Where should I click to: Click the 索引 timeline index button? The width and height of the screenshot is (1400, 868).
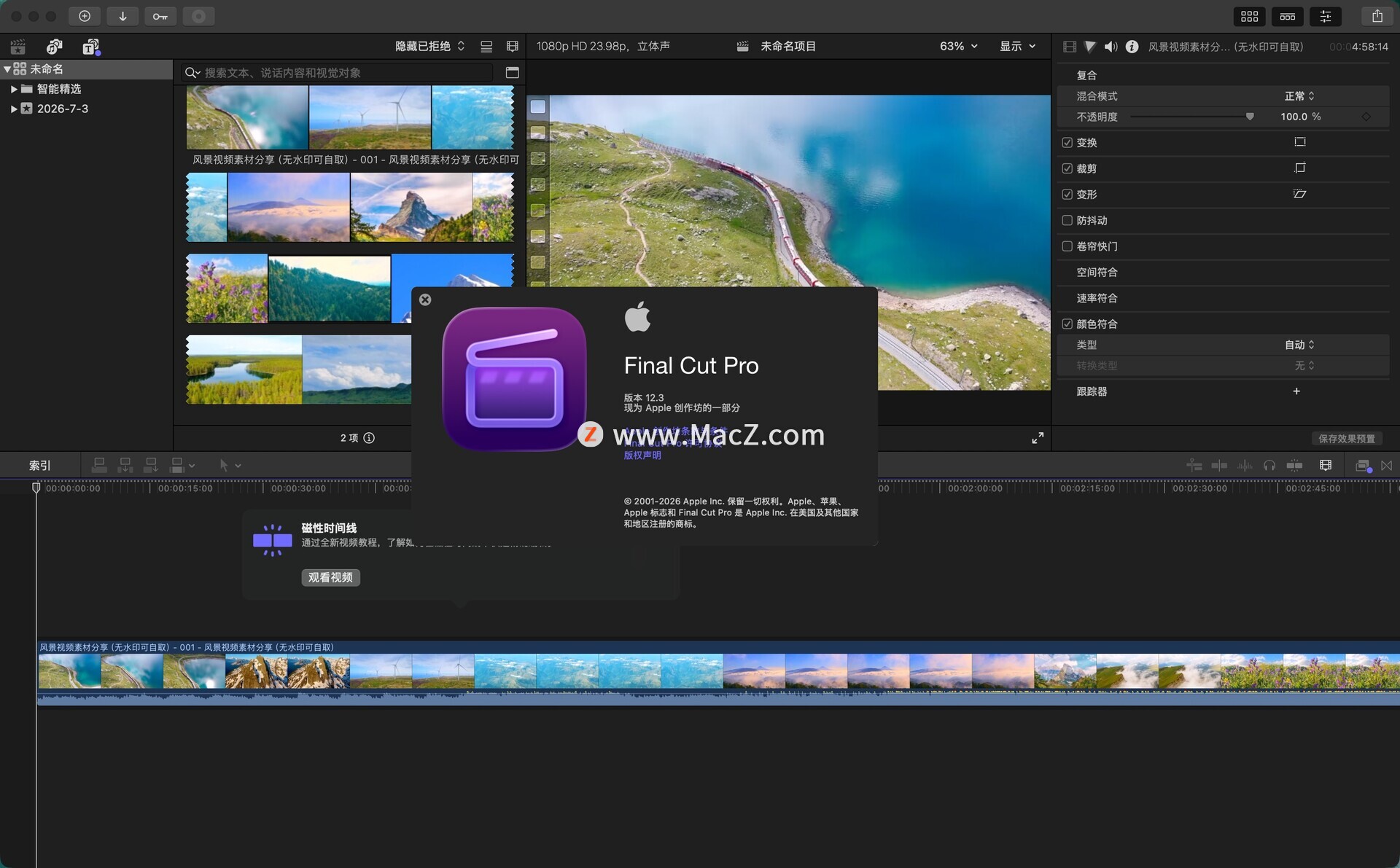[40, 466]
